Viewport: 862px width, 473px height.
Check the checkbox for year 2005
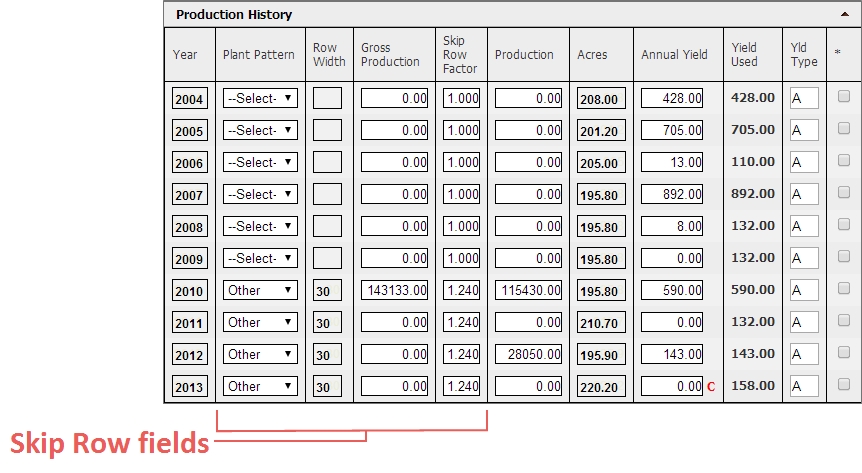(843, 128)
